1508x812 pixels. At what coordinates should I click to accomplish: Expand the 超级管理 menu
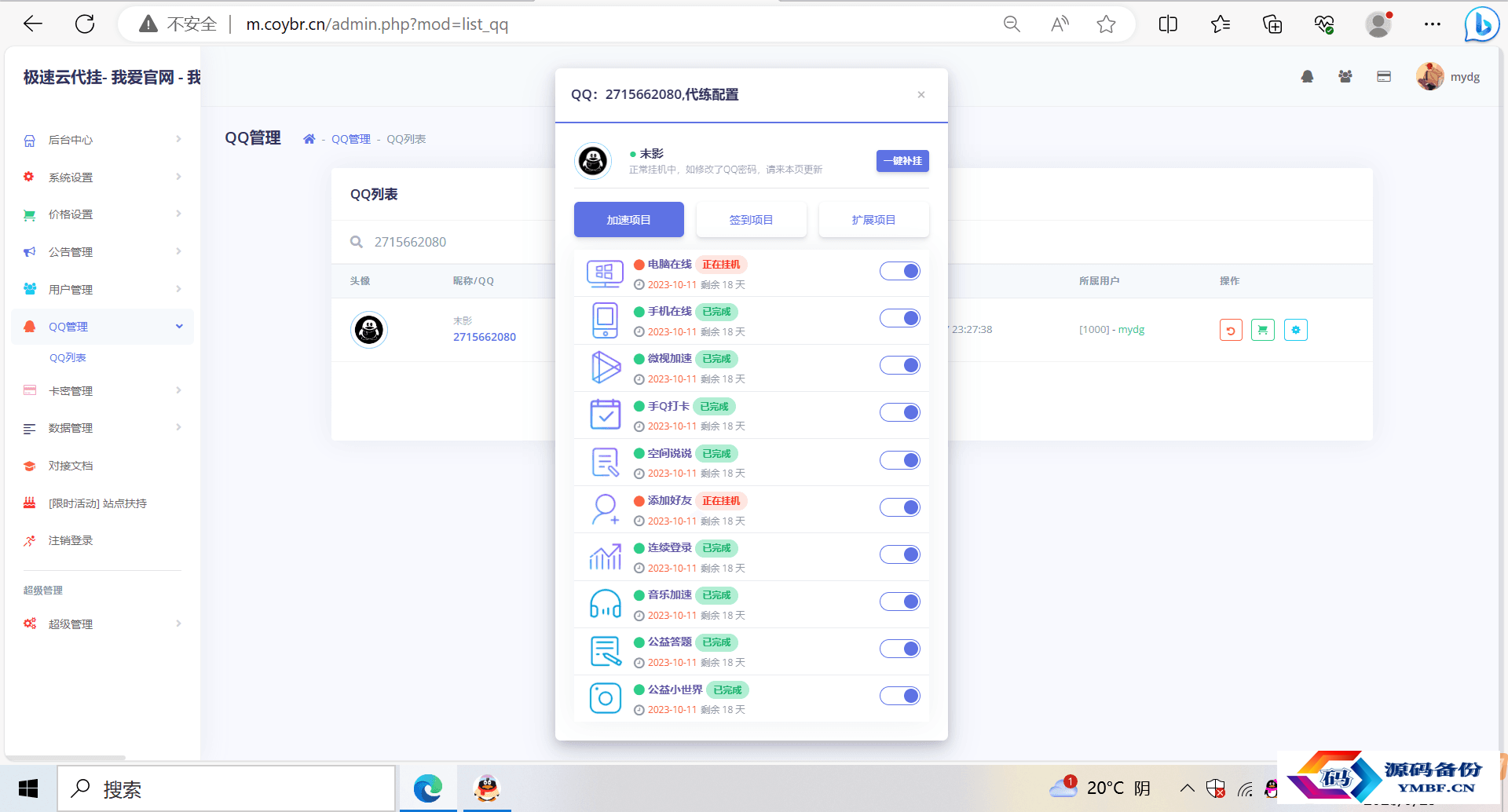[102, 624]
